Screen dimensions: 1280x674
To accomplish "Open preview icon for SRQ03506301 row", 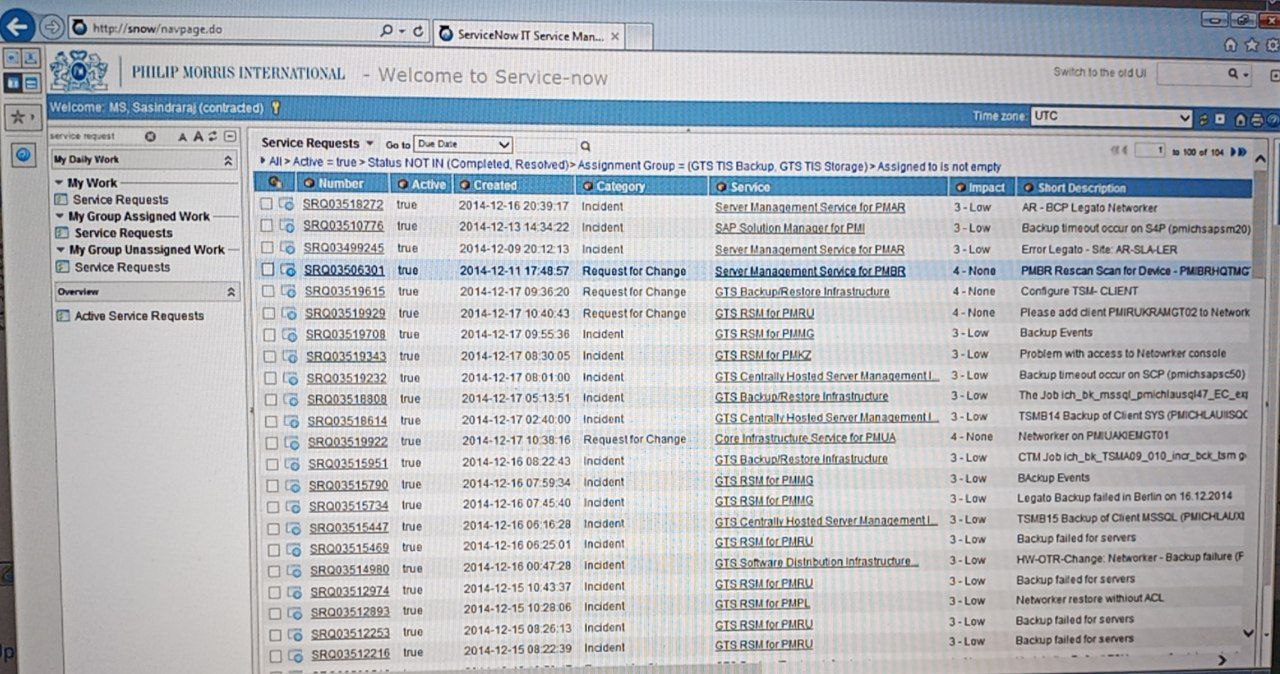I will (x=288, y=270).
